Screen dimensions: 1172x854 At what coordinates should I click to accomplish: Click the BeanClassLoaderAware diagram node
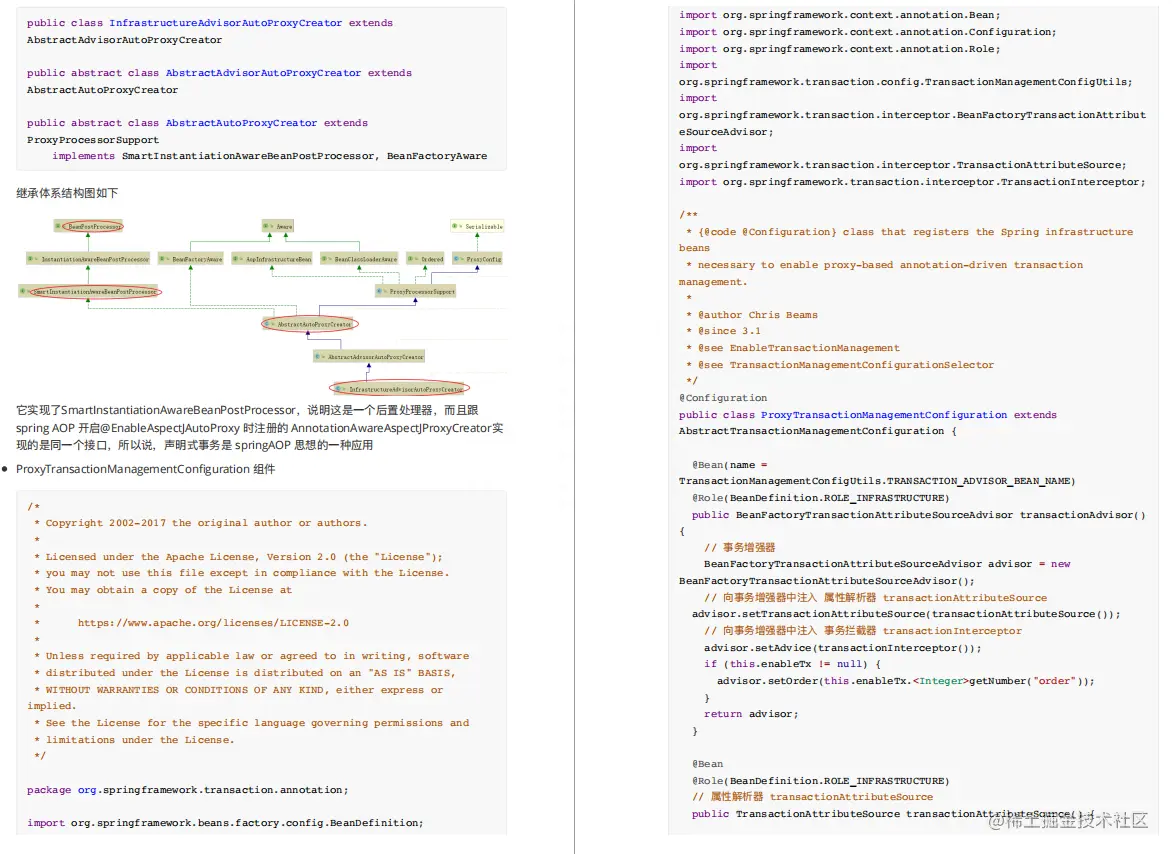coord(360,259)
